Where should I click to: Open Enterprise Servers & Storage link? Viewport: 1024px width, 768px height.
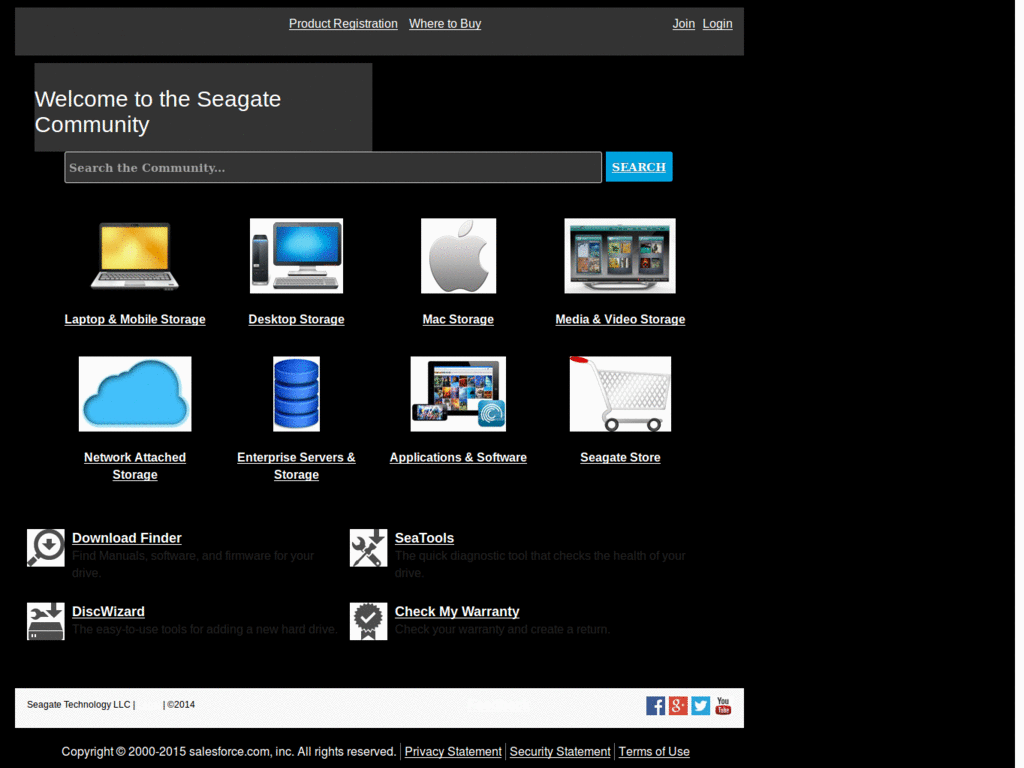pos(296,466)
